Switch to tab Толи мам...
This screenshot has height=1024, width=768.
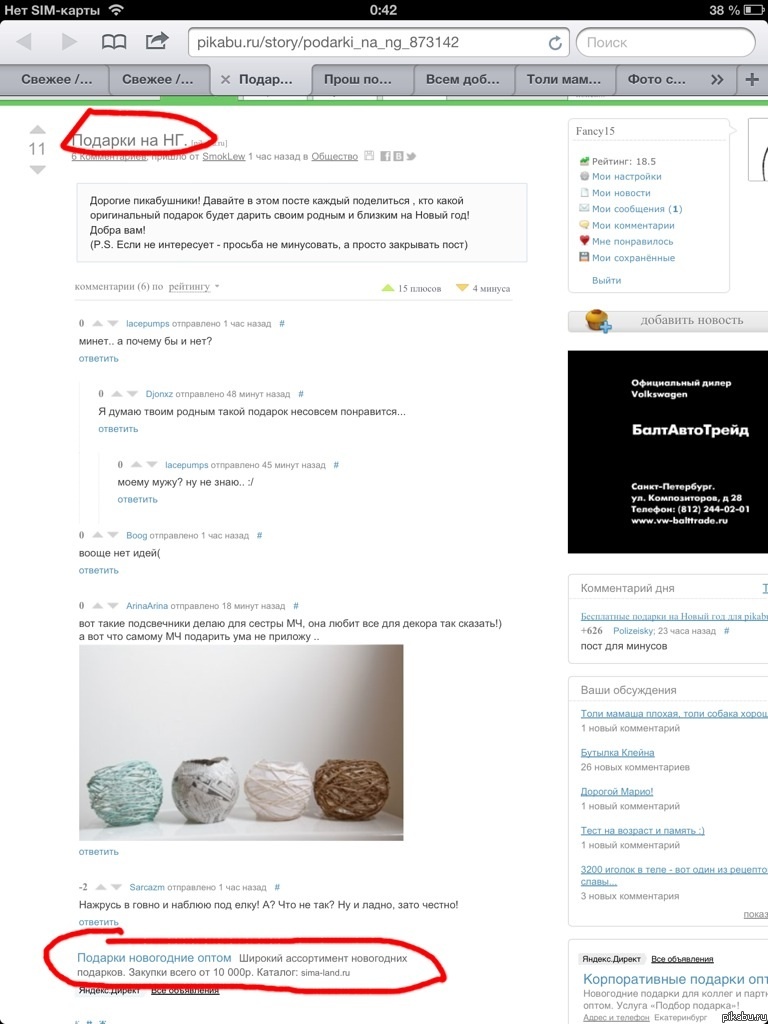point(564,80)
